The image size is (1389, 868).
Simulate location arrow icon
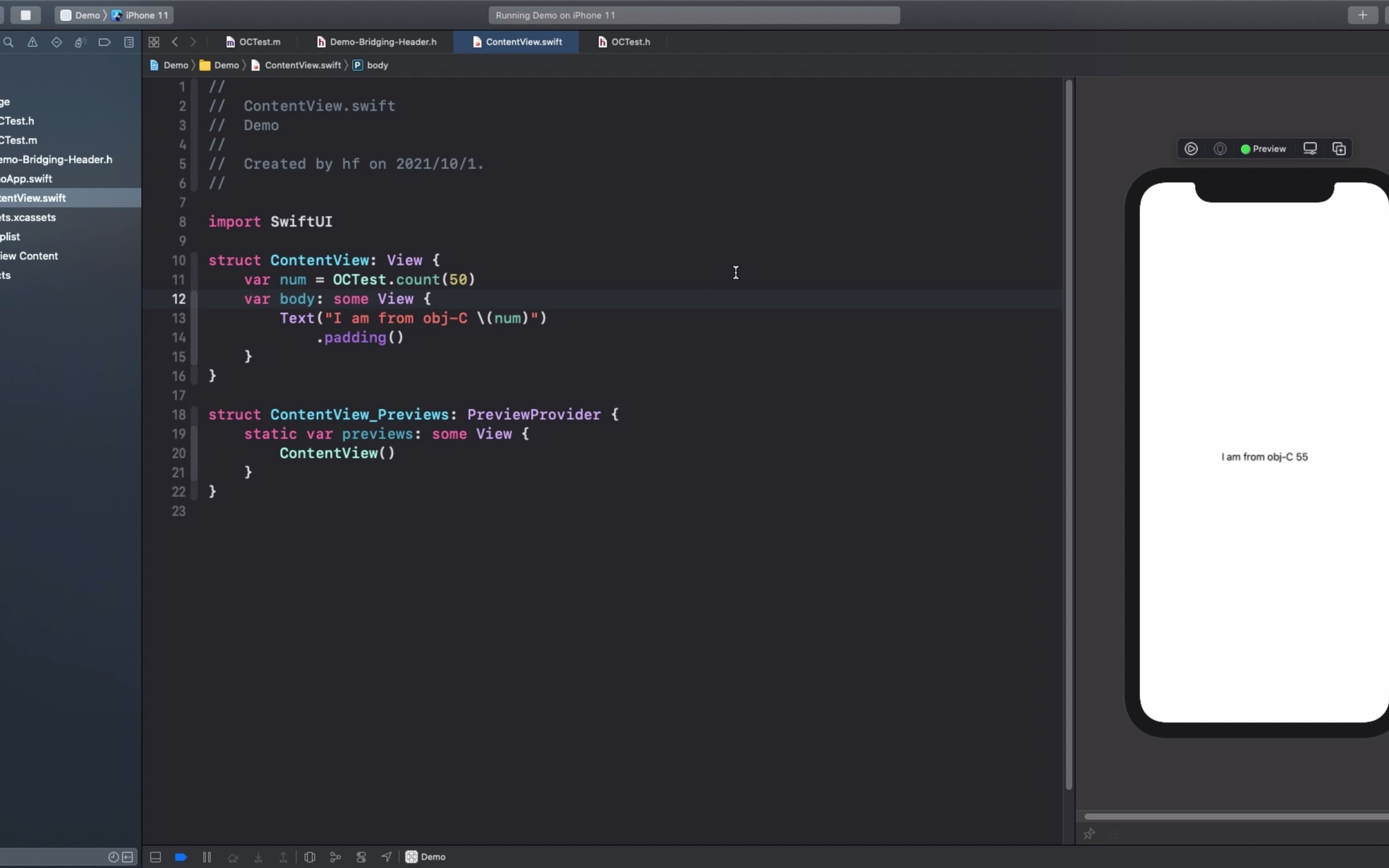(386, 857)
